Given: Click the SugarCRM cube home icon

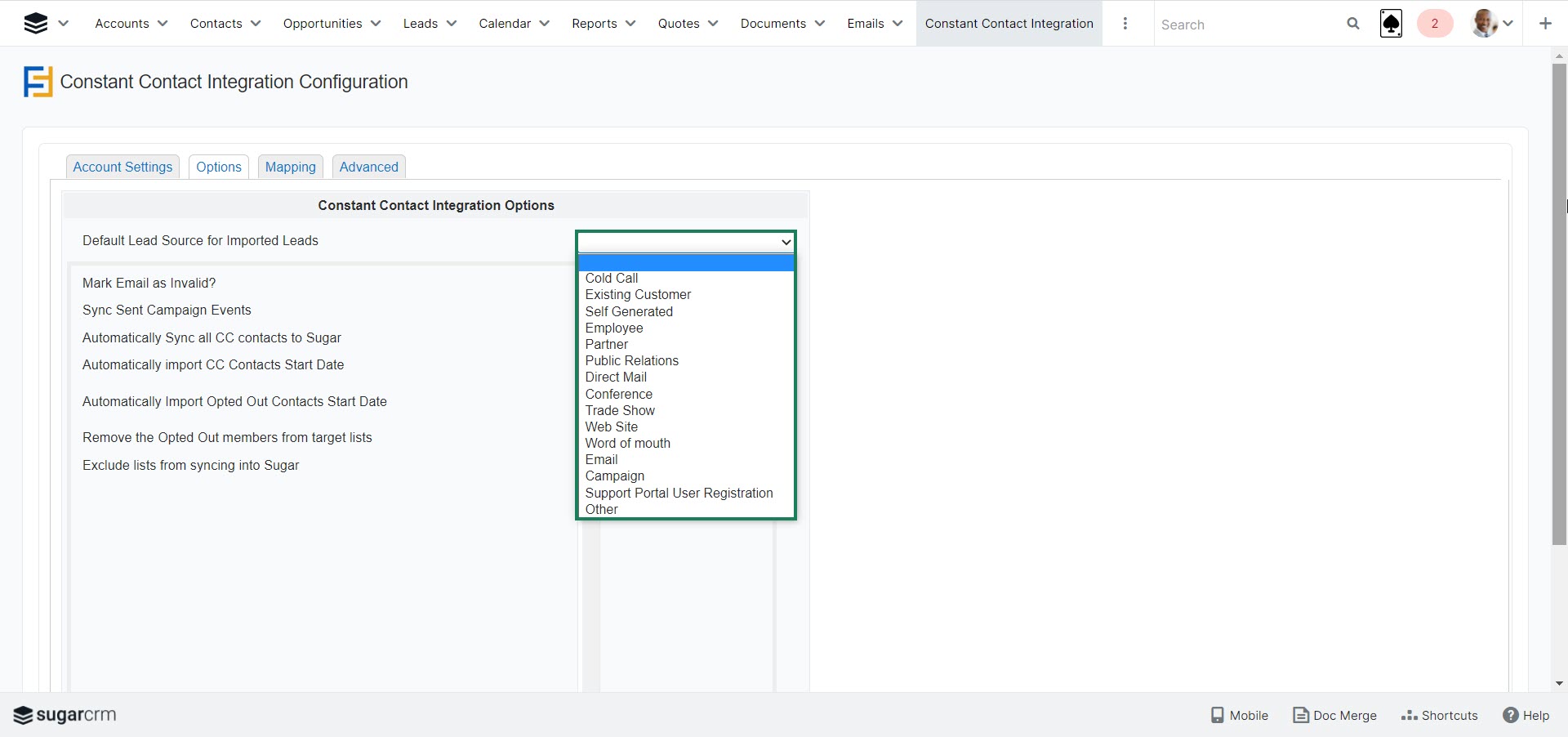Looking at the screenshot, I should (36, 24).
